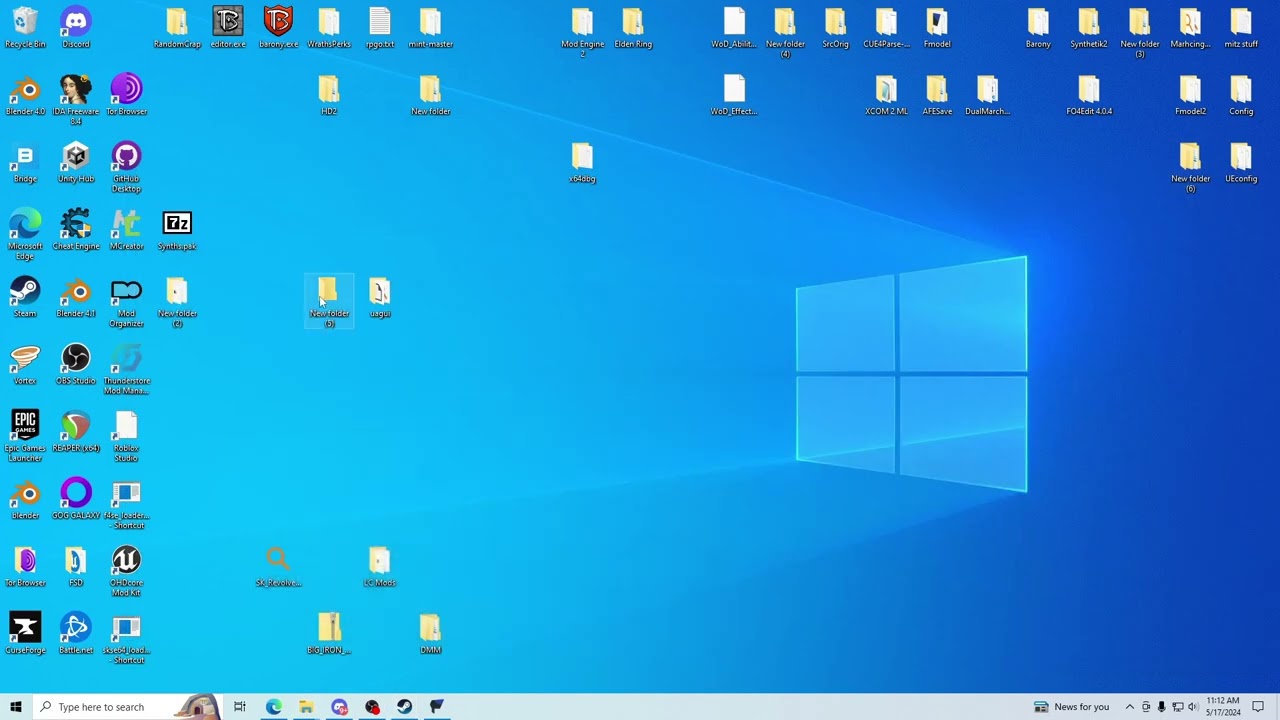The width and height of the screenshot is (1280, 720).
Task: Select the MCreator shortcut
Action: (x=126, y=231)
